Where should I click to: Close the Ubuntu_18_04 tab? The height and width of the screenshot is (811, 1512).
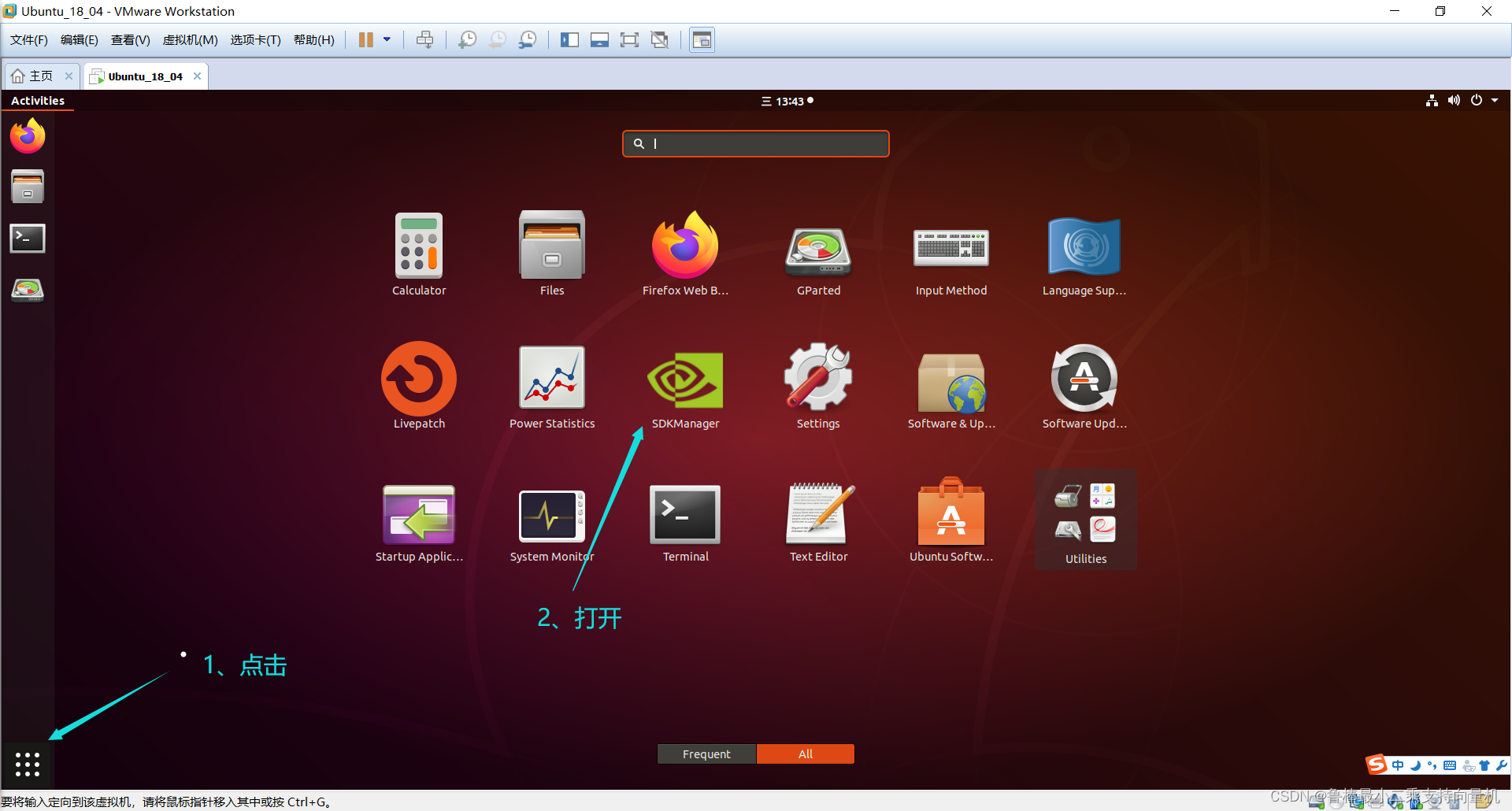click(197, 76)
